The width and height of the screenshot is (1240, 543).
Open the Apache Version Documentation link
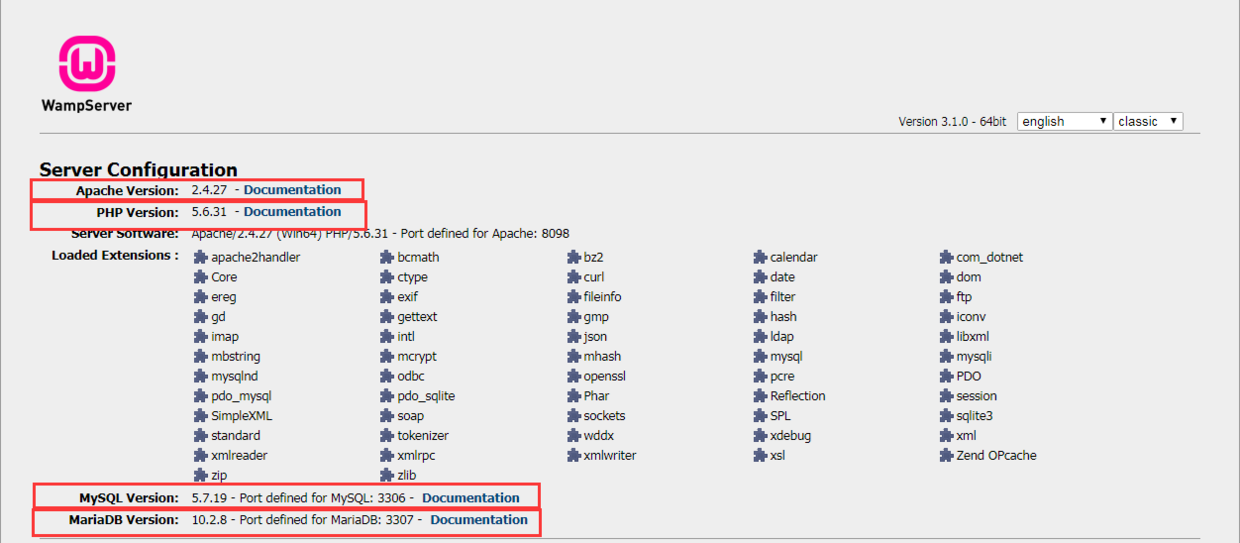(x=292, y=190)
